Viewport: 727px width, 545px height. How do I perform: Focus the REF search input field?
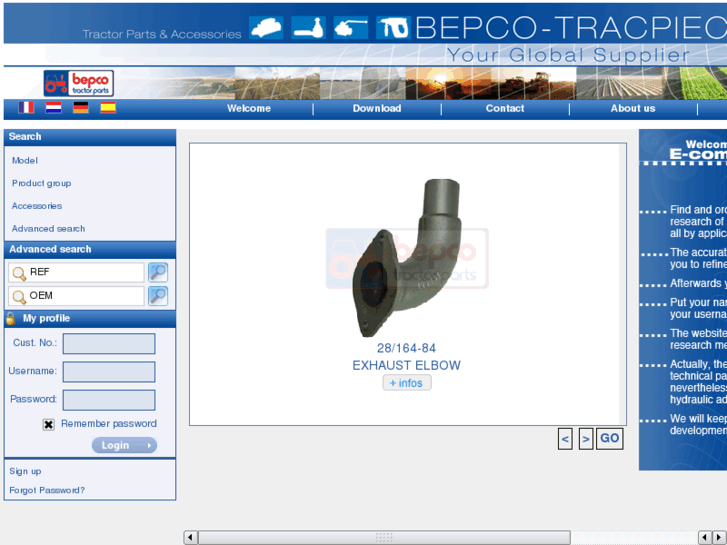(76, 272)
